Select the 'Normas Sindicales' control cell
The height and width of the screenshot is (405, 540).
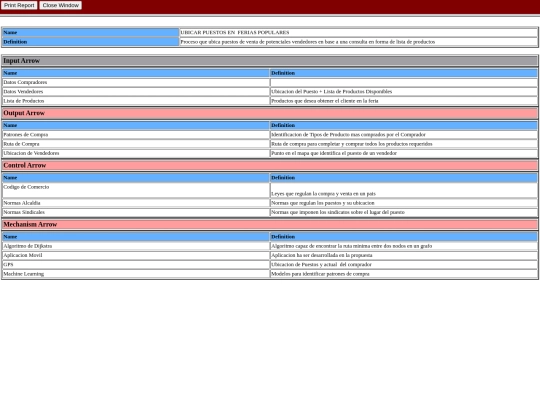[136, 212]
